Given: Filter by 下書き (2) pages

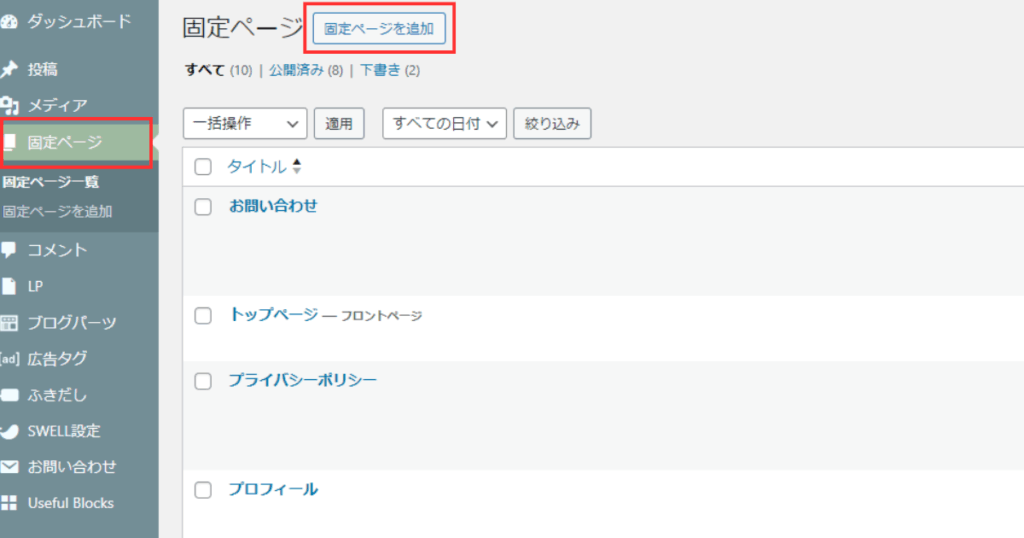Looking at the screenshot, I should pyautogui.click(x=390, y=71).
